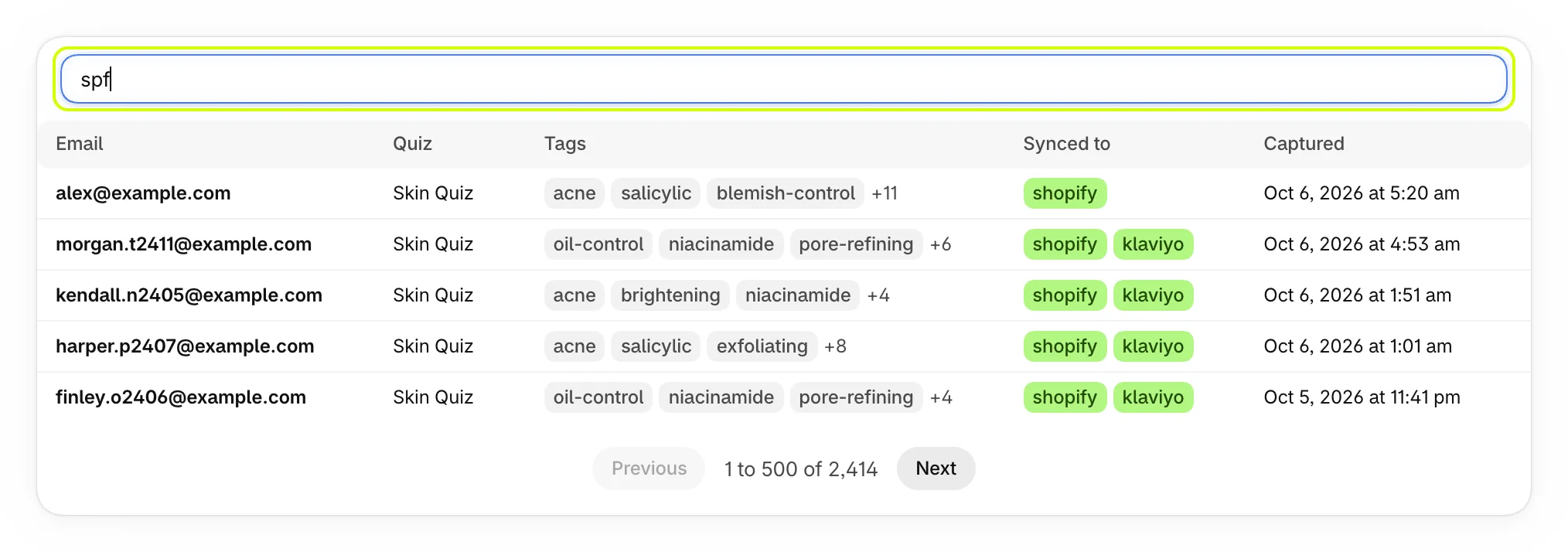
Task: Open the alex@example.com lead row
Action: point(783,193)
